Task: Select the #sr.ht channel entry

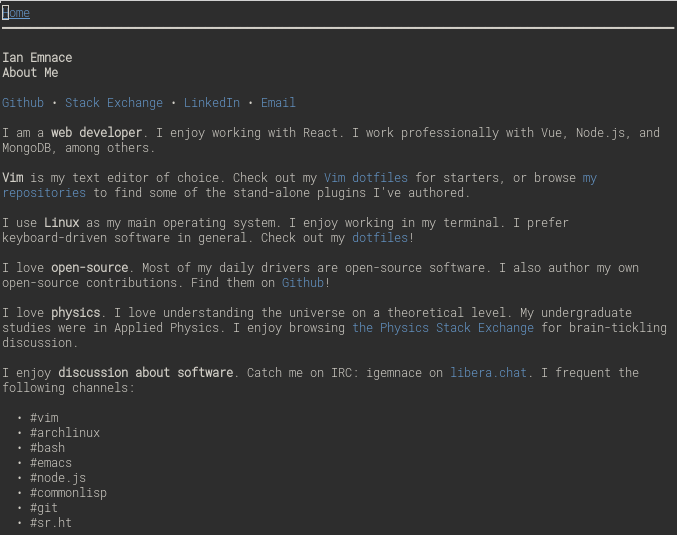Action: (51, 523)
